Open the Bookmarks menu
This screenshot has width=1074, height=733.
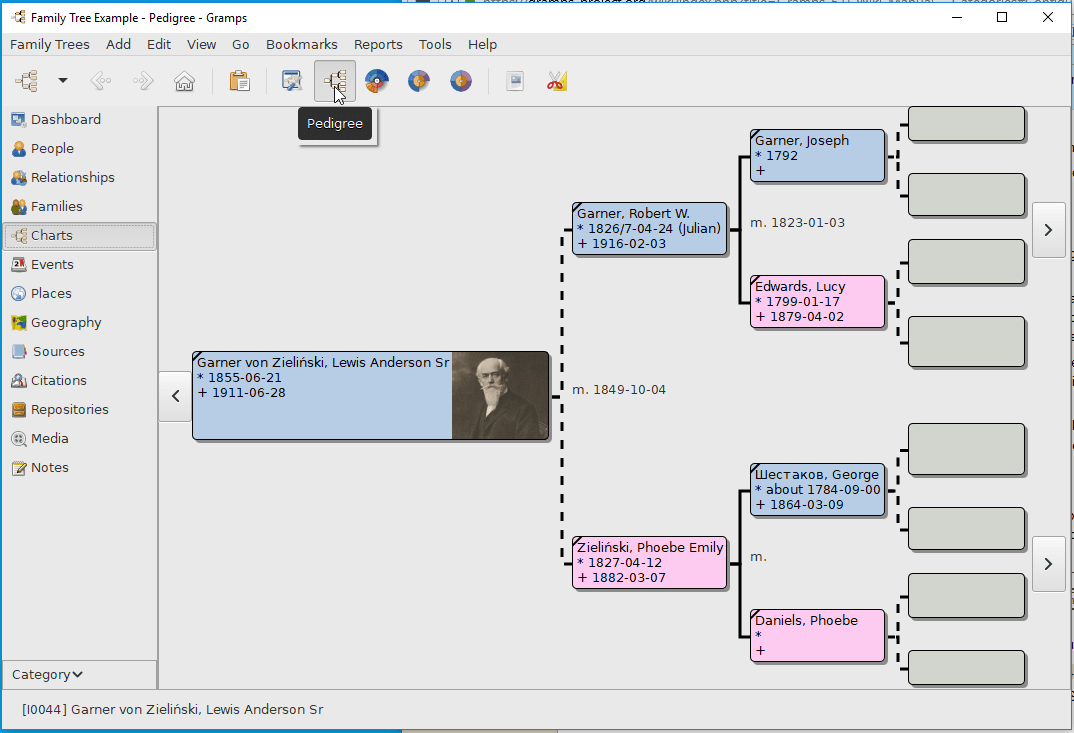(x=301, y=44)
